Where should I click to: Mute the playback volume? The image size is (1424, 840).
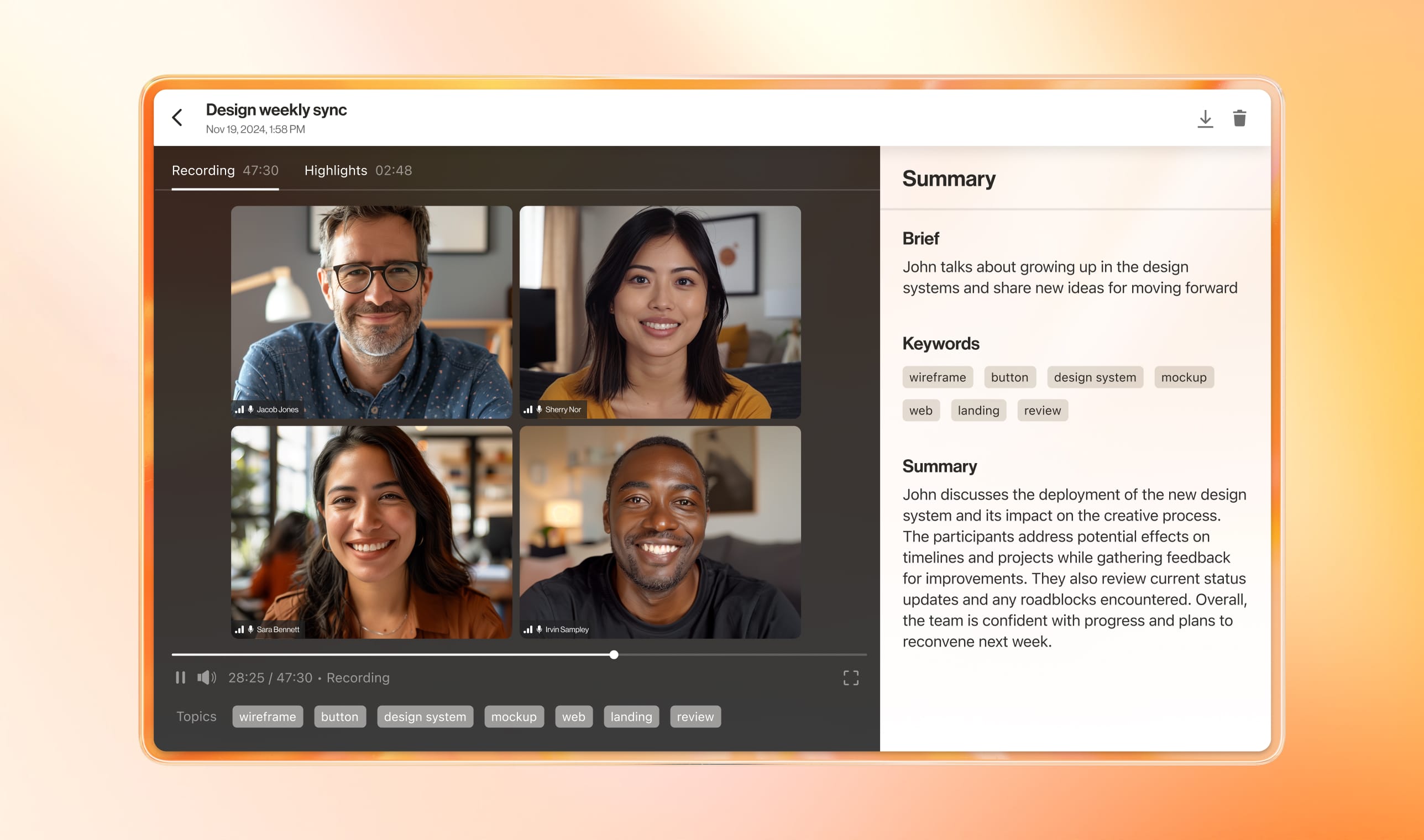pyautogui.click(x=206, y=678)
